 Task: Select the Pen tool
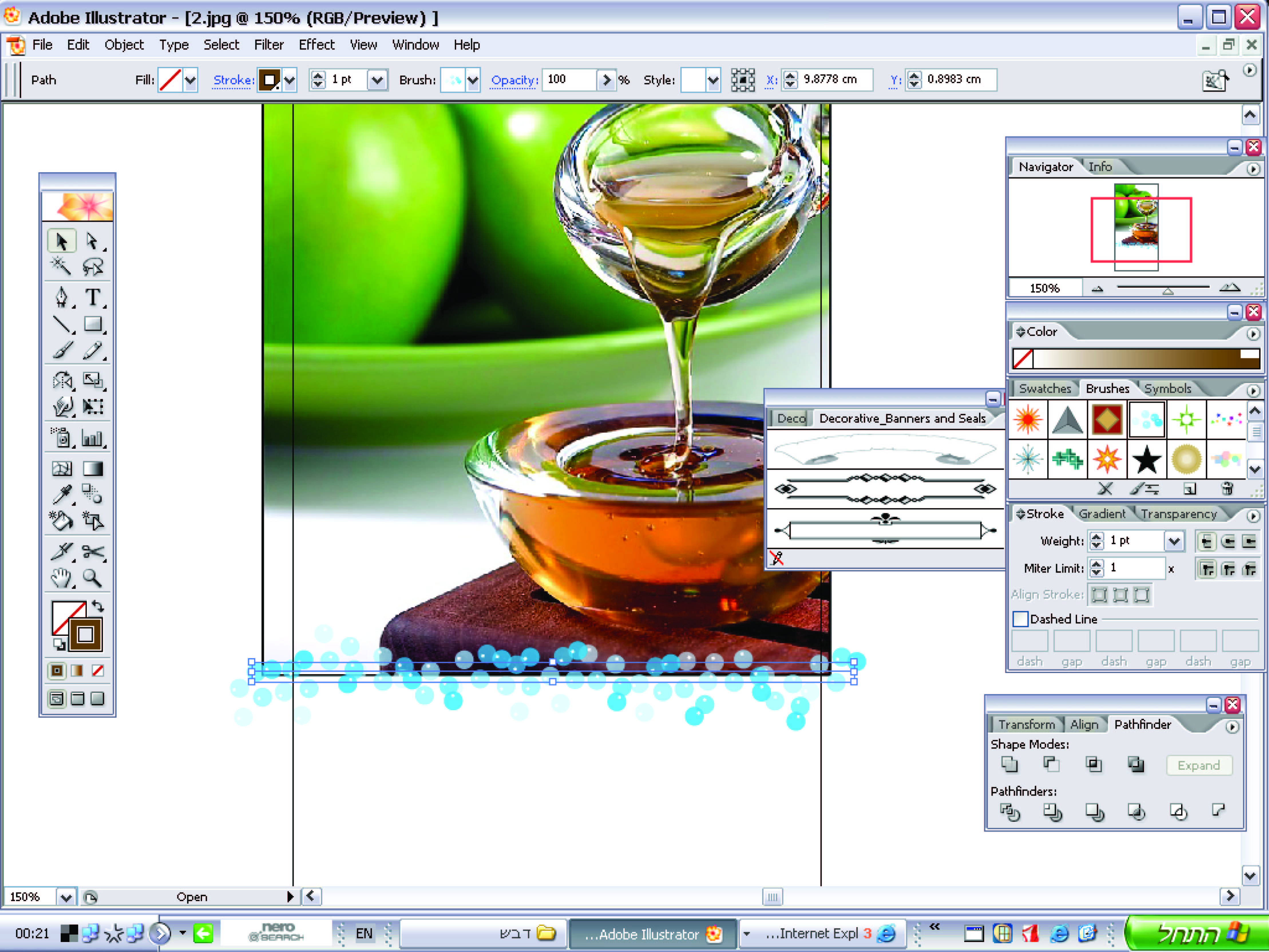pos(62,297)
